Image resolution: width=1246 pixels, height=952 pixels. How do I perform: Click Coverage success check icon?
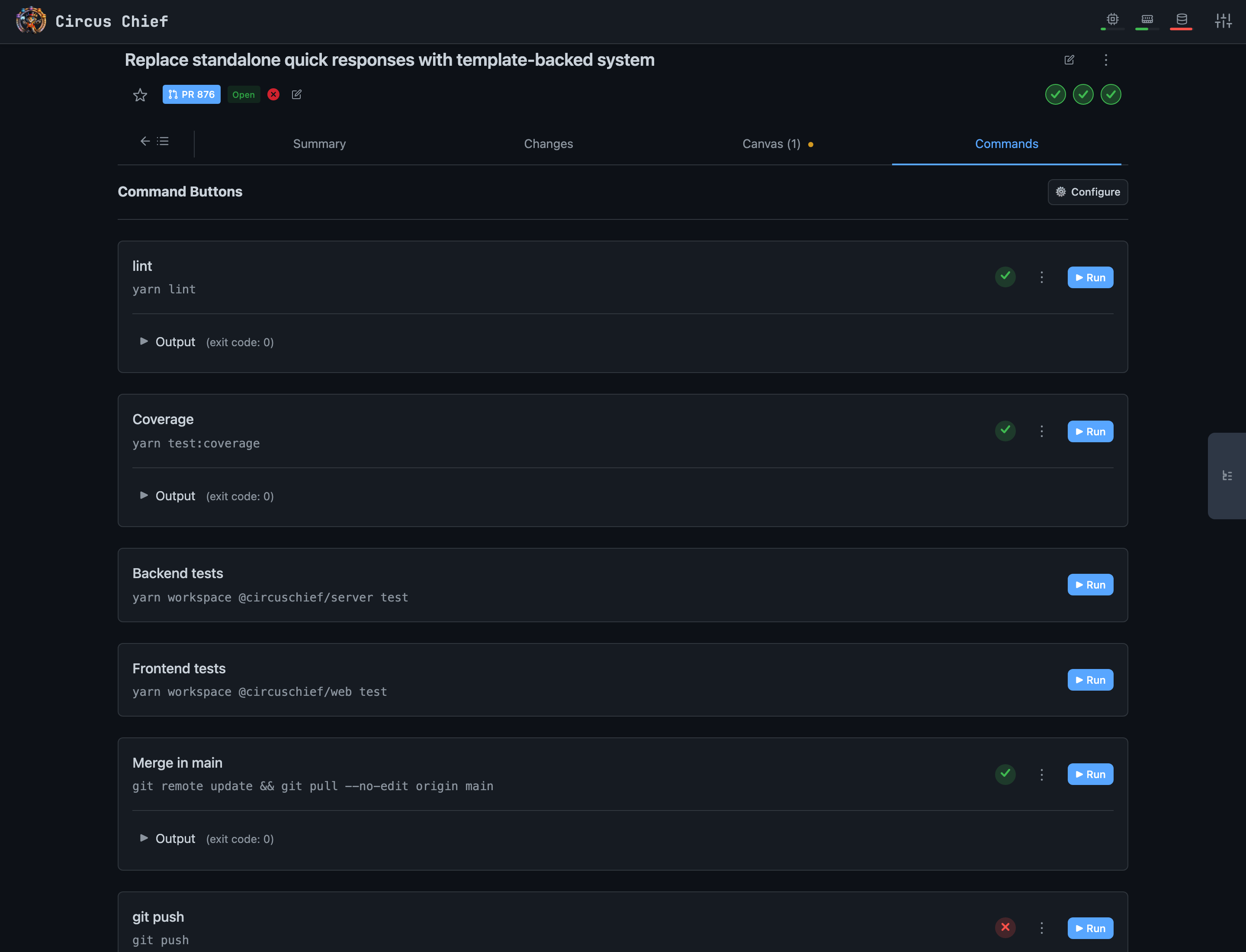[x=1005, y=431]
